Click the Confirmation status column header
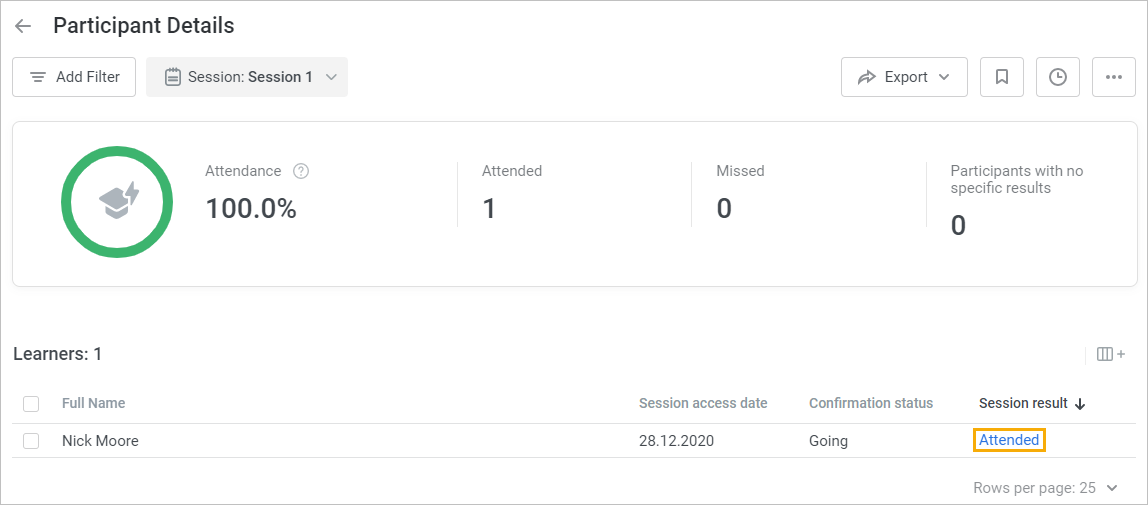This screenshot has height=505, width=1148. 870,403
